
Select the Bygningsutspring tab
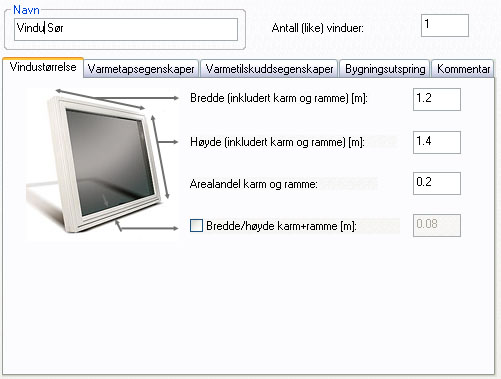(385, 69)
